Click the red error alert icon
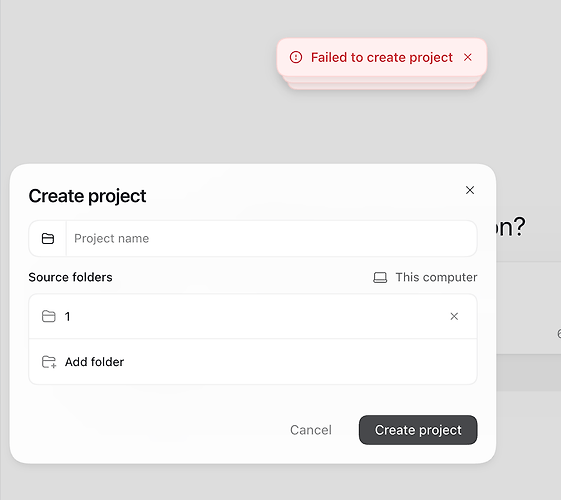 pos(296,57)
